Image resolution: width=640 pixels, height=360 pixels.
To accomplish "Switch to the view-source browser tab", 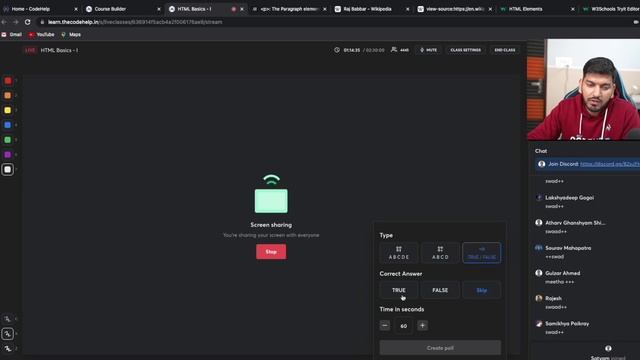I will coord(454,9).
